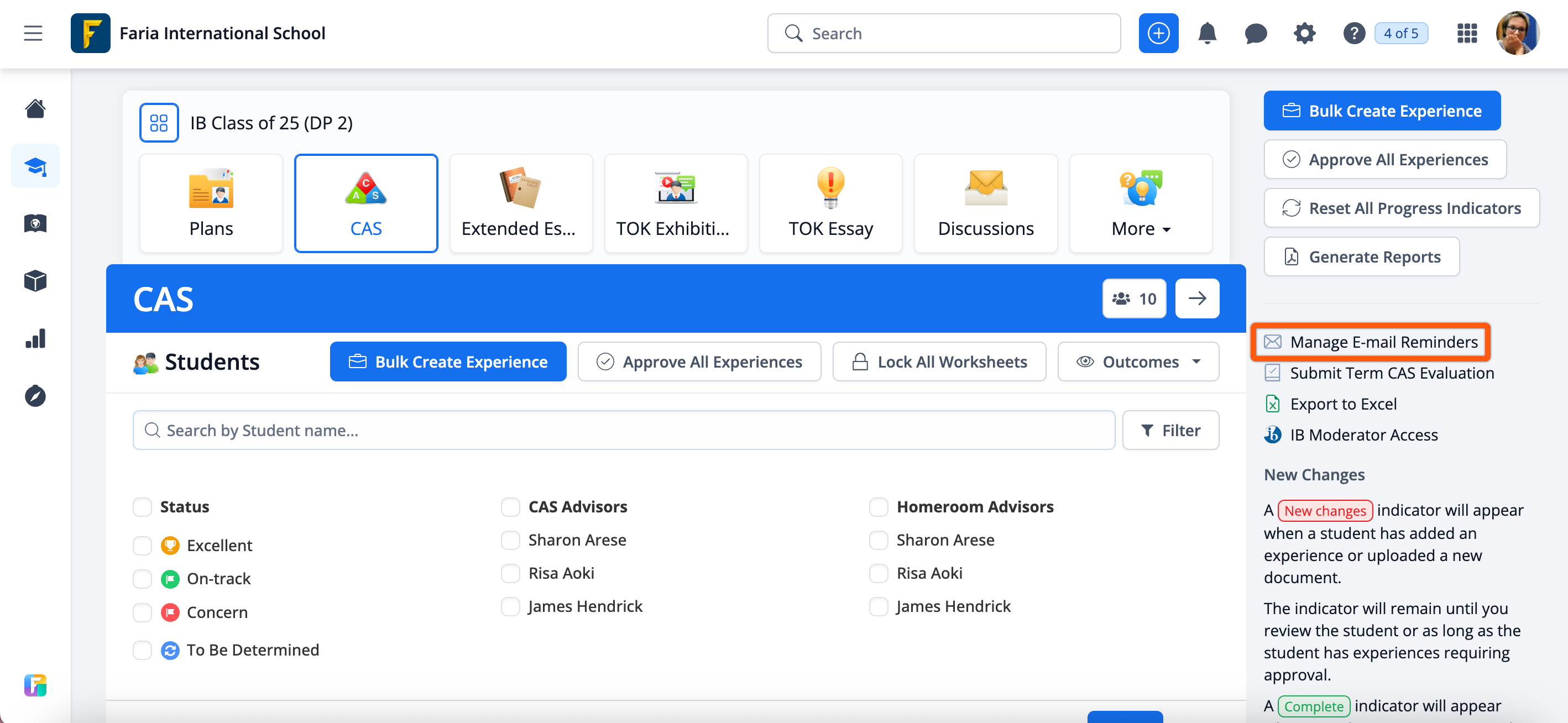Open the hamburger navigation menu
Viewport: 1568px width, 723px height.
(34, 33)
